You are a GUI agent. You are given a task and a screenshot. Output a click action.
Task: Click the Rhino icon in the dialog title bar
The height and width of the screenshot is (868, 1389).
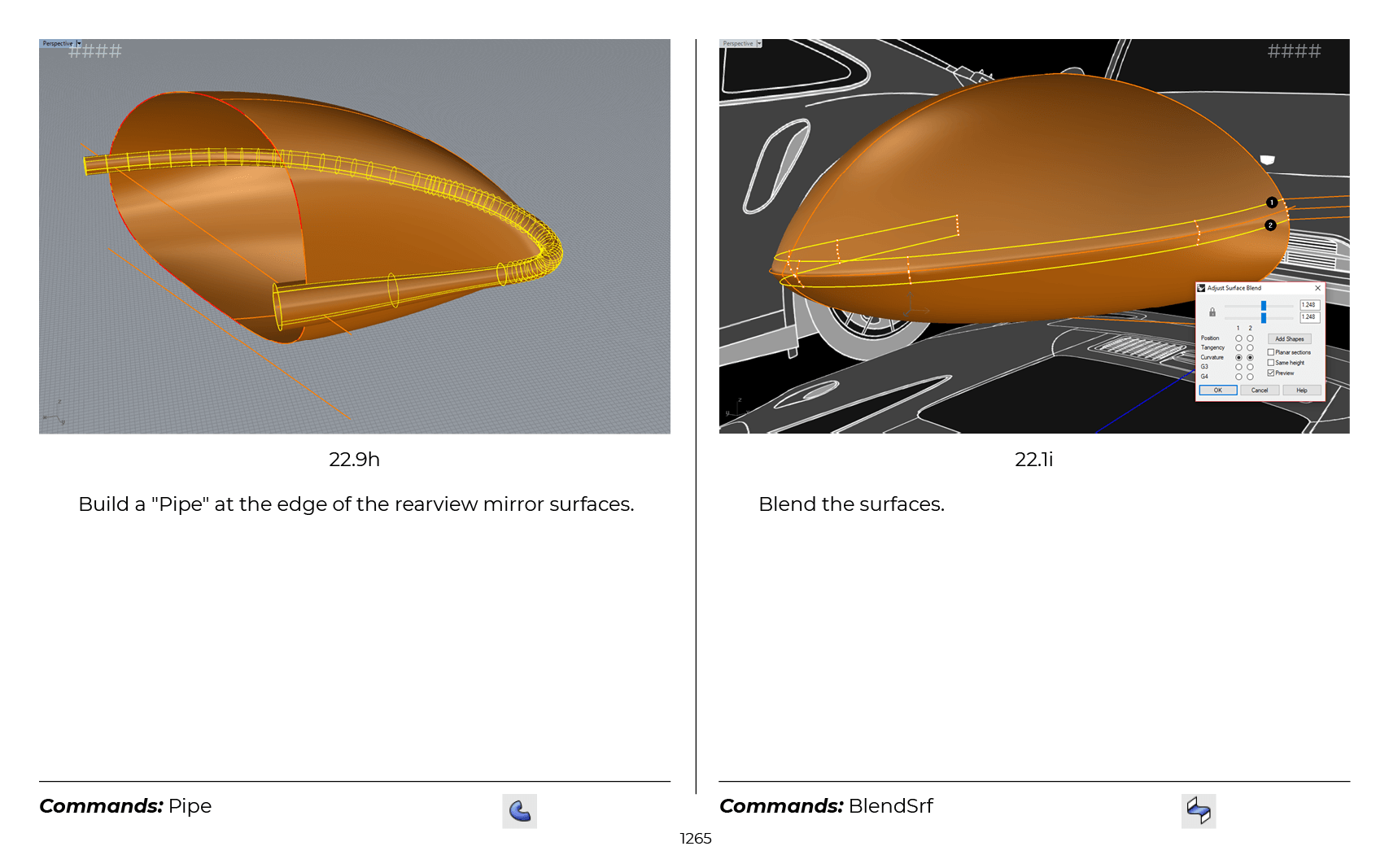(x=1201, y=288)
